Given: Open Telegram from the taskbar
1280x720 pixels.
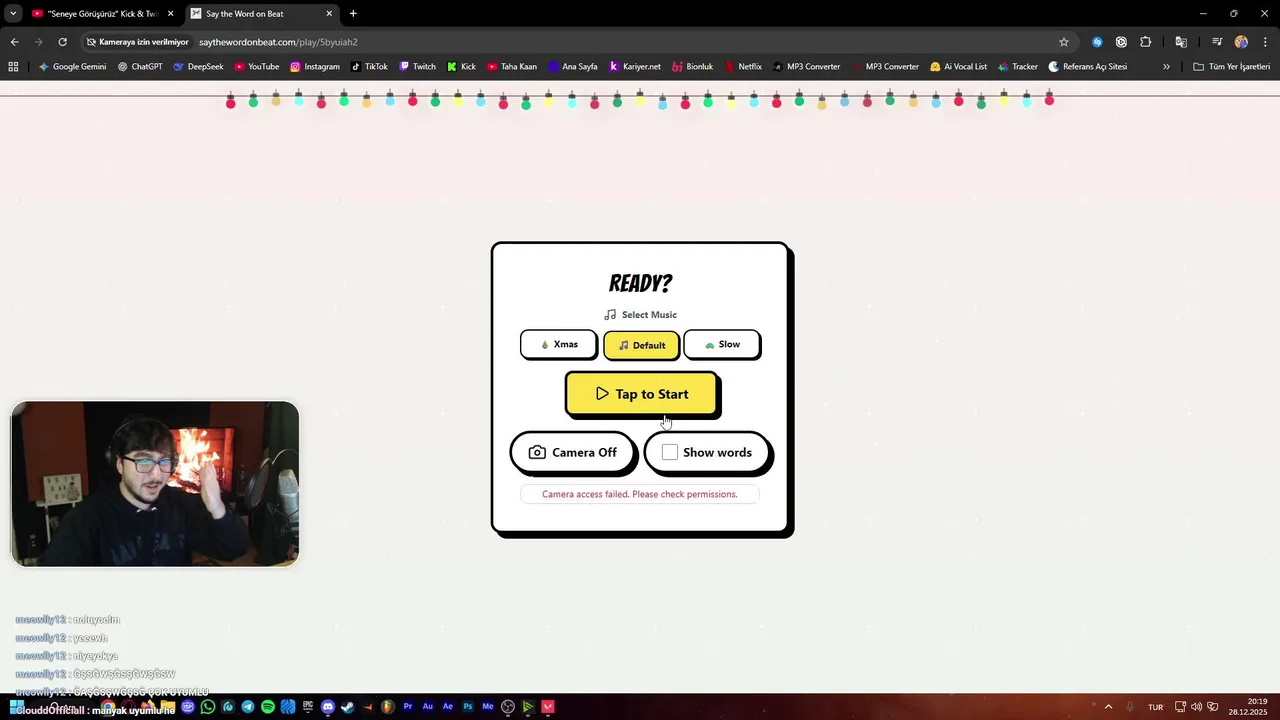Looking at the screenshot, I should click(x=248, y=707).
